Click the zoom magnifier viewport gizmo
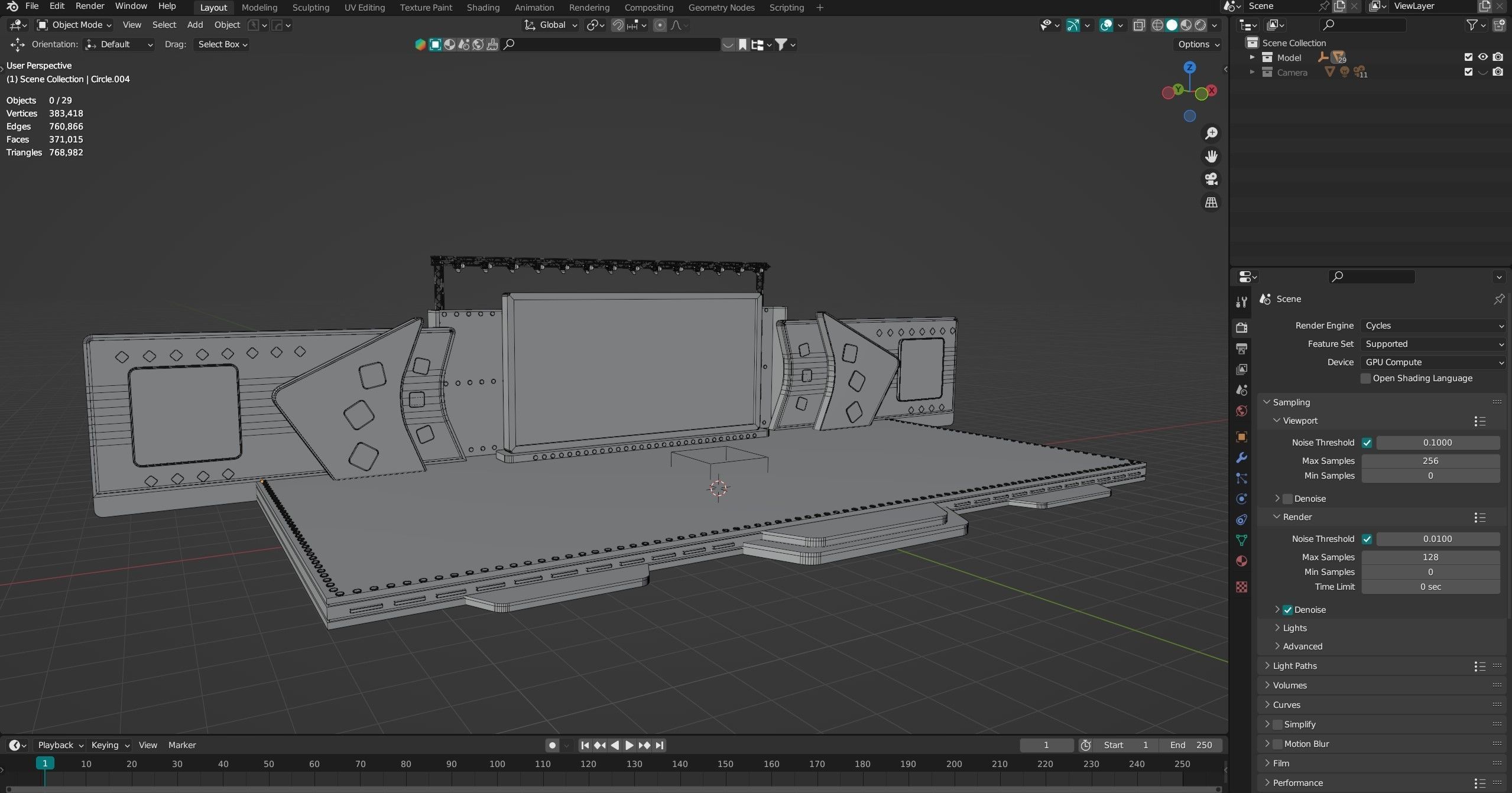Image resolution: width=1512 pixels, height=793 pixels. tap(1211, 134)
